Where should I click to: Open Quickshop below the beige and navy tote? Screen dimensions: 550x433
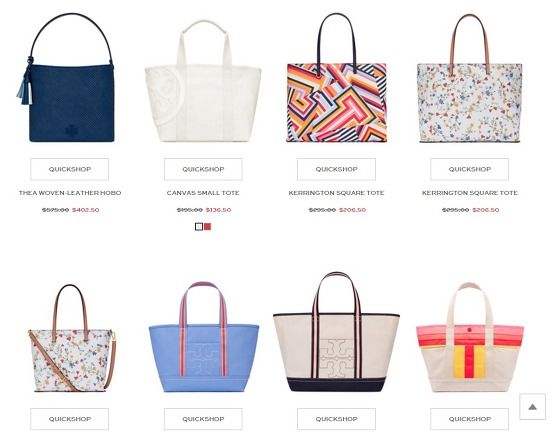click(336, 419)
